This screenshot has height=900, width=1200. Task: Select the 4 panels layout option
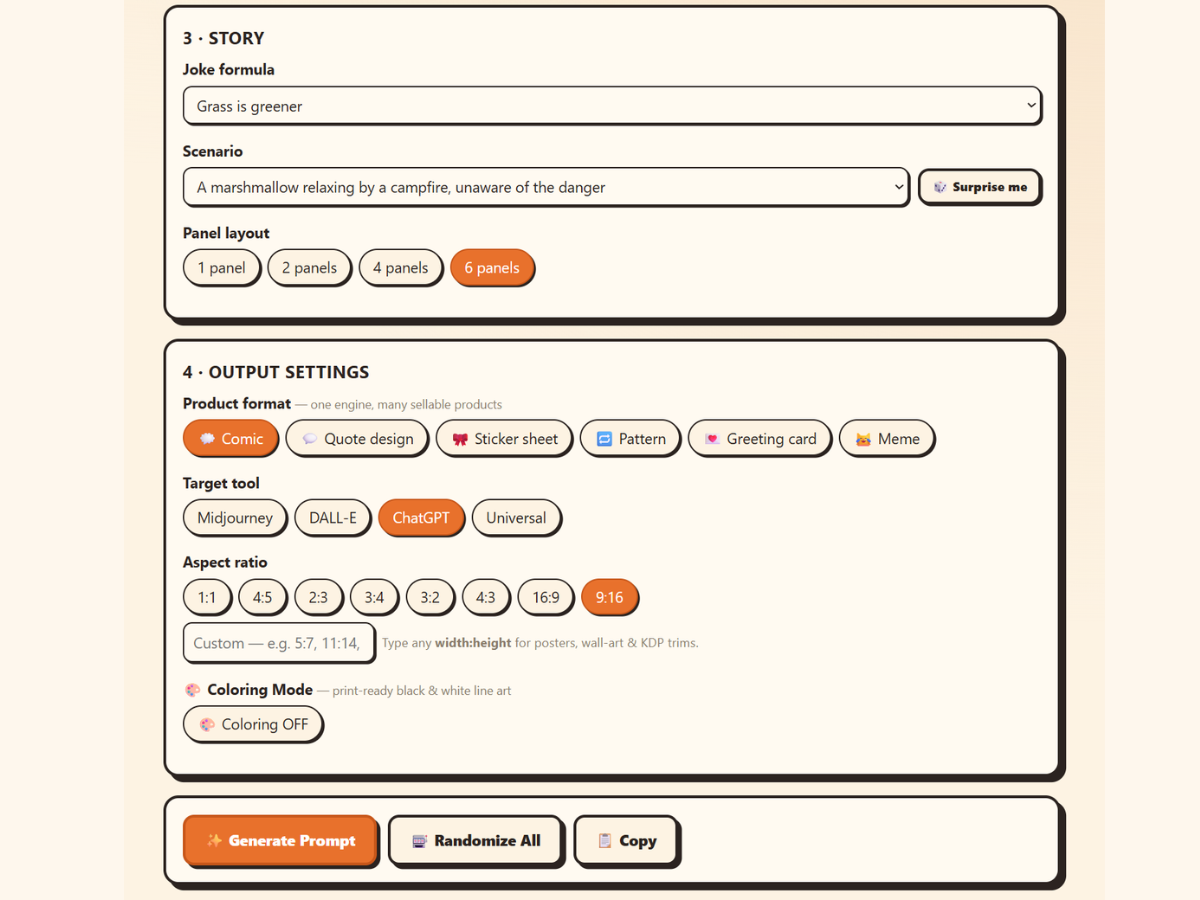[x=400, y=268]
